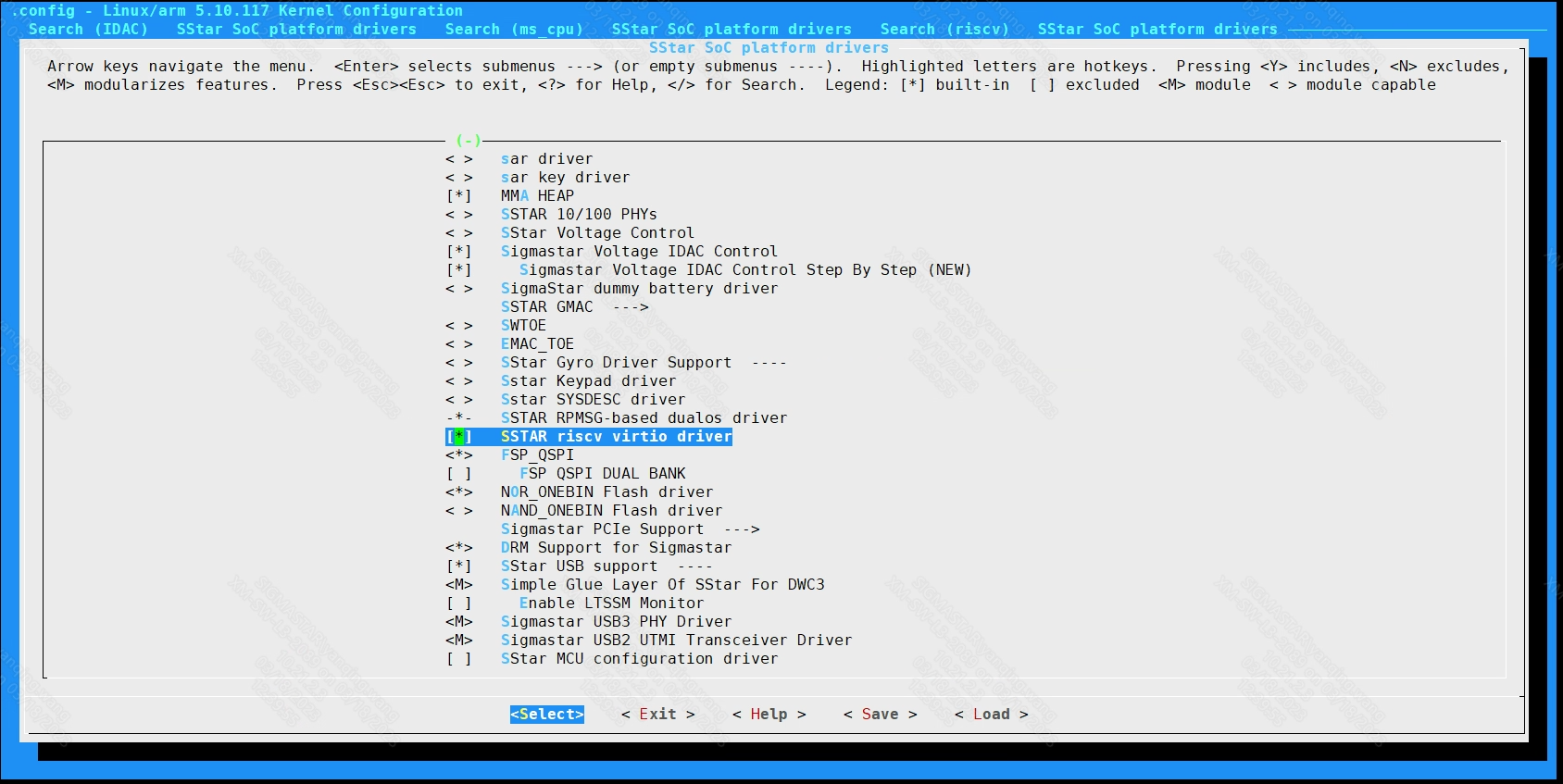Open SStar Gyro Driver Support entry
The image size is (1563, 784).
tap(616, 363)
